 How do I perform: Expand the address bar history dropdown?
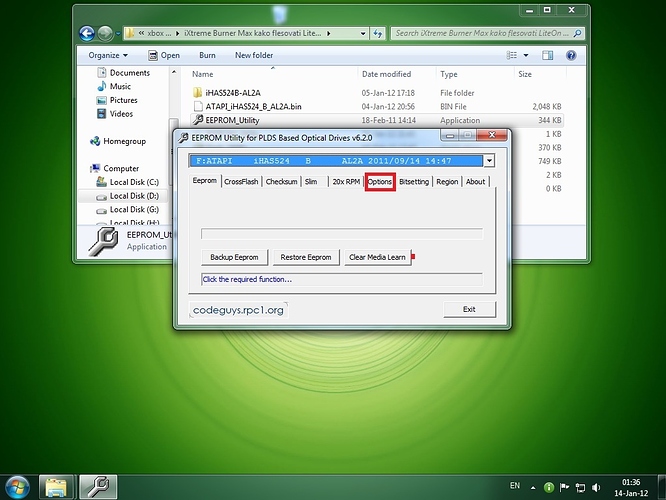tap(363, 33)
